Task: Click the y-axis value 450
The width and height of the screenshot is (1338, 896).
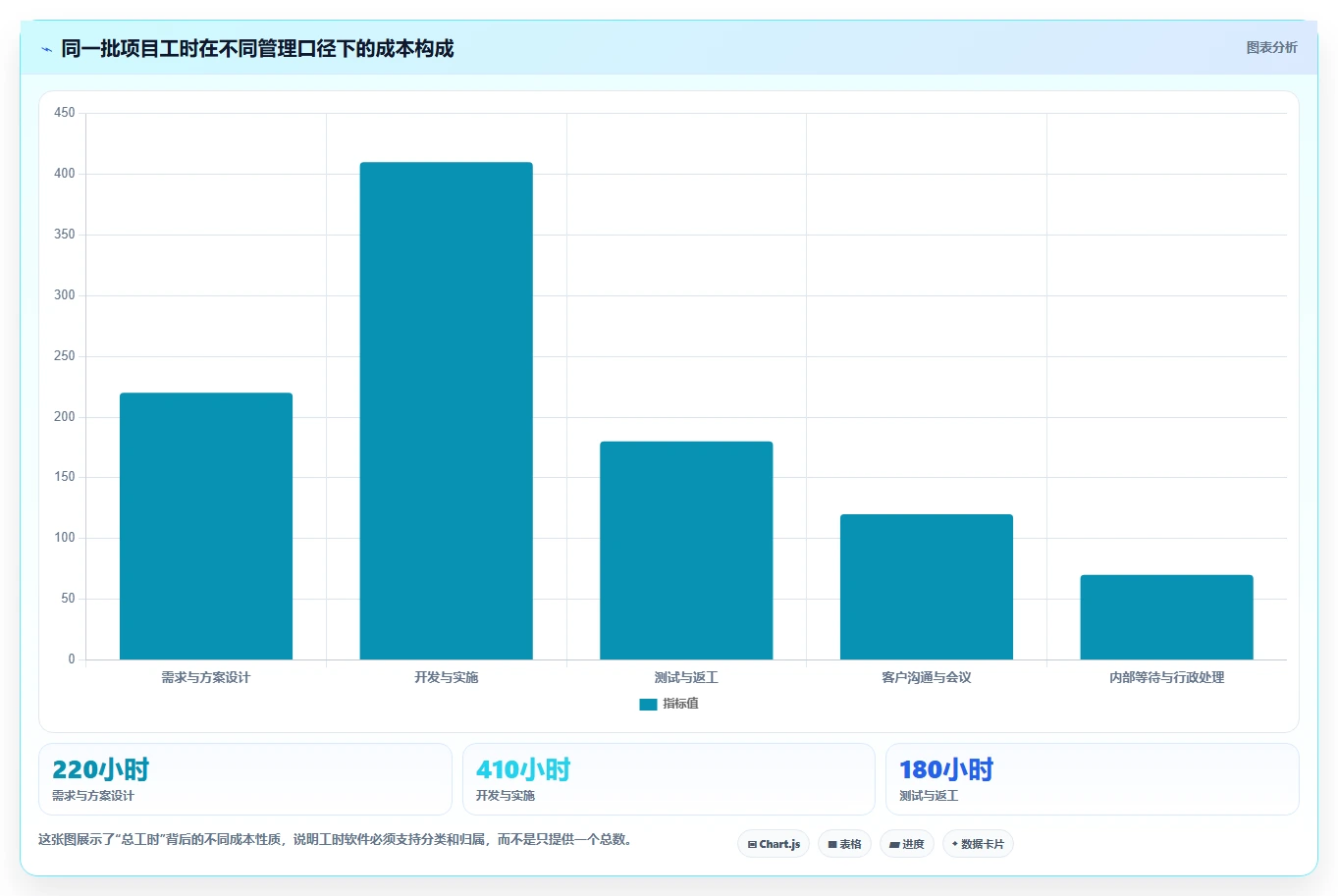Action: pos(65,113)
